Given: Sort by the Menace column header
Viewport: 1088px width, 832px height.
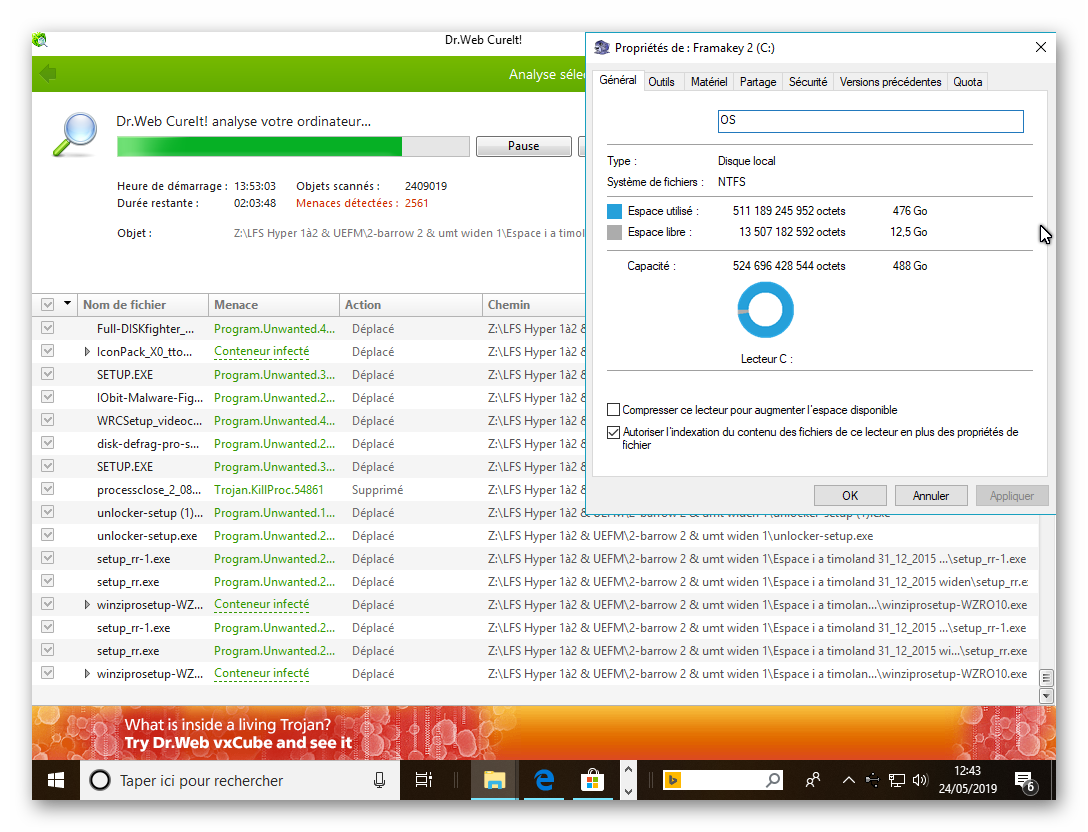Looking at the screenshot, I should [274, 305].
